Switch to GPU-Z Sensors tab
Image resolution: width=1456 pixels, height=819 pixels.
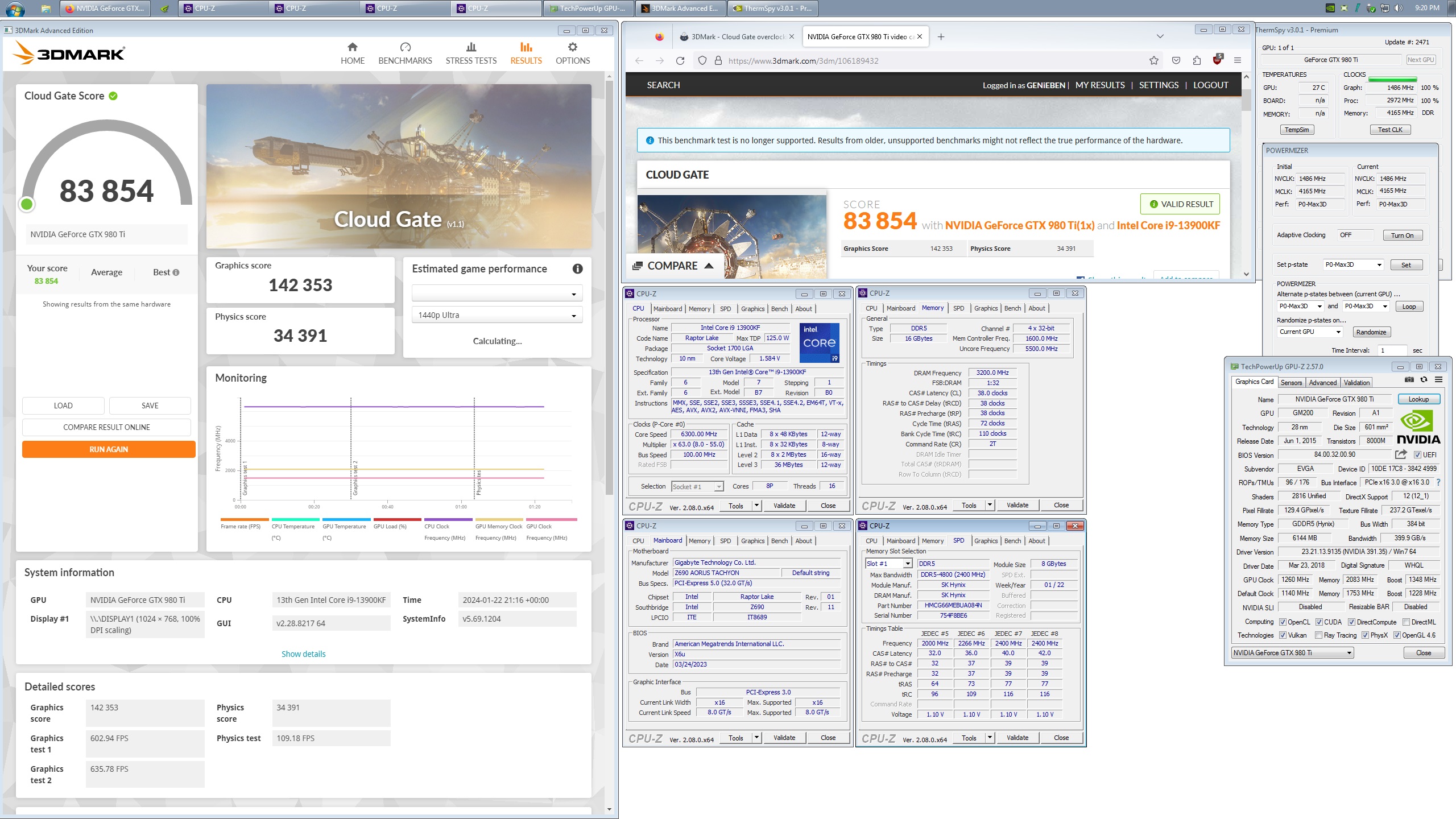pyautogui.click(x=1291, y=383)
